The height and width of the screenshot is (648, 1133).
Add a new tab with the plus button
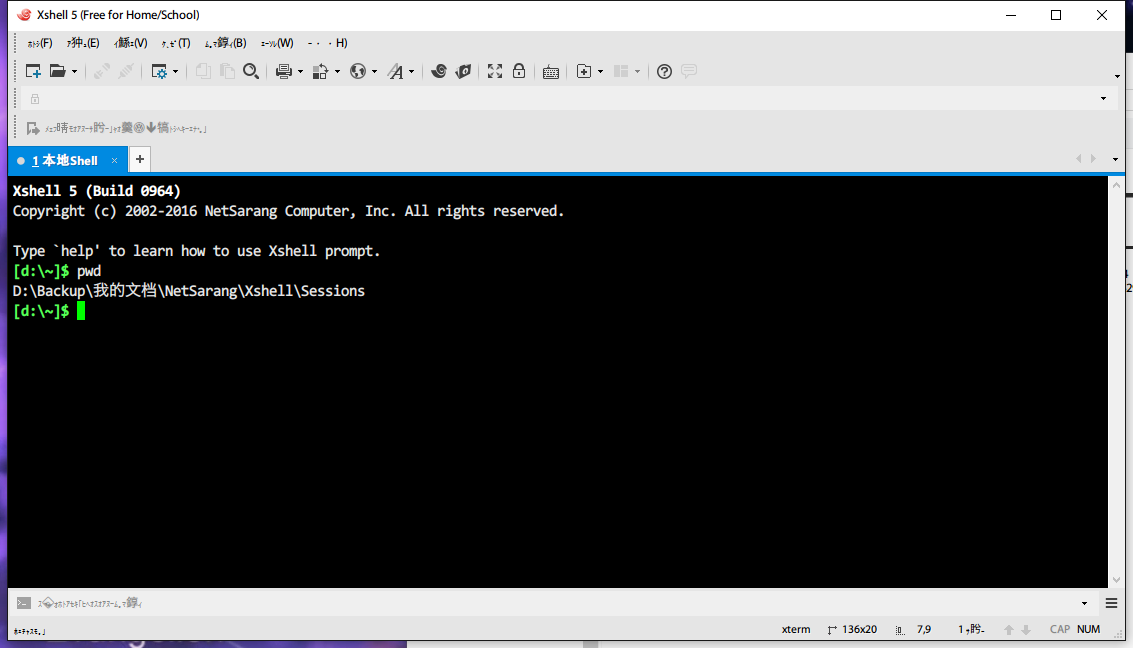140,159
